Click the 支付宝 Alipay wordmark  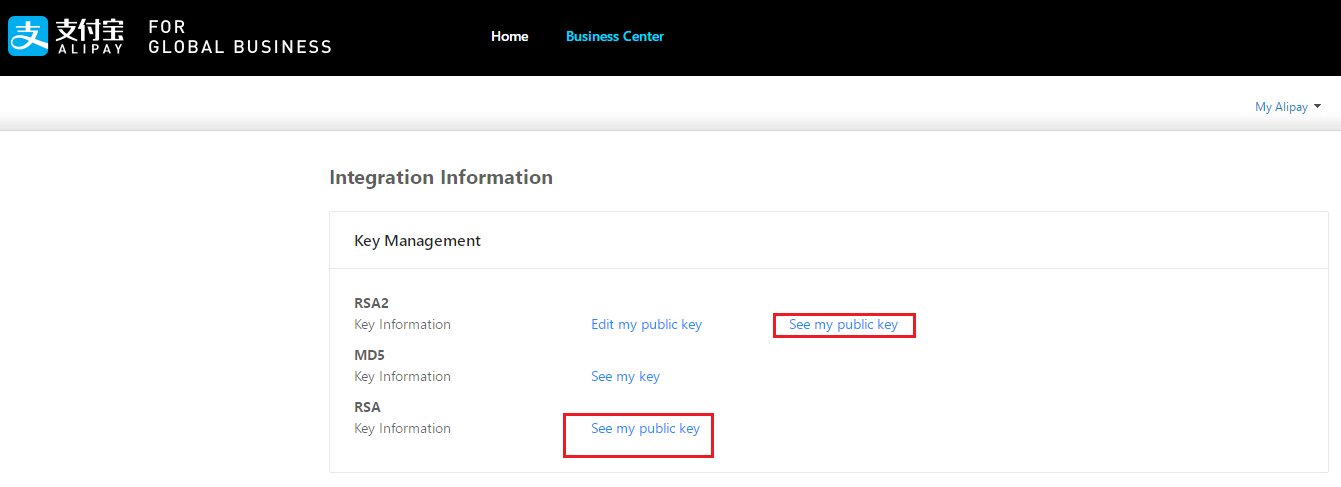tap(90, 29)
